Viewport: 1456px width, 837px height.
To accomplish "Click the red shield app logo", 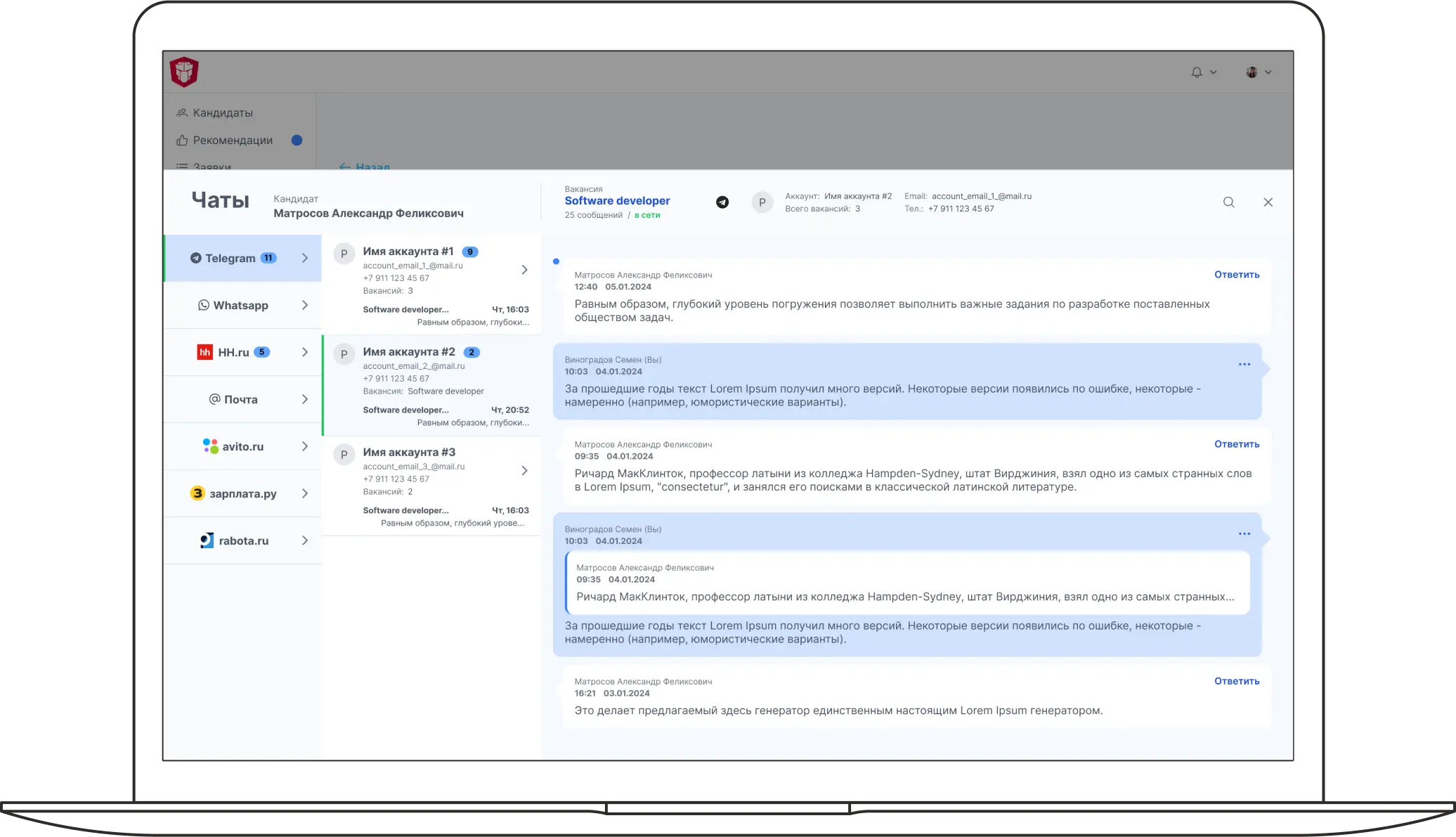I will [184, 72].
